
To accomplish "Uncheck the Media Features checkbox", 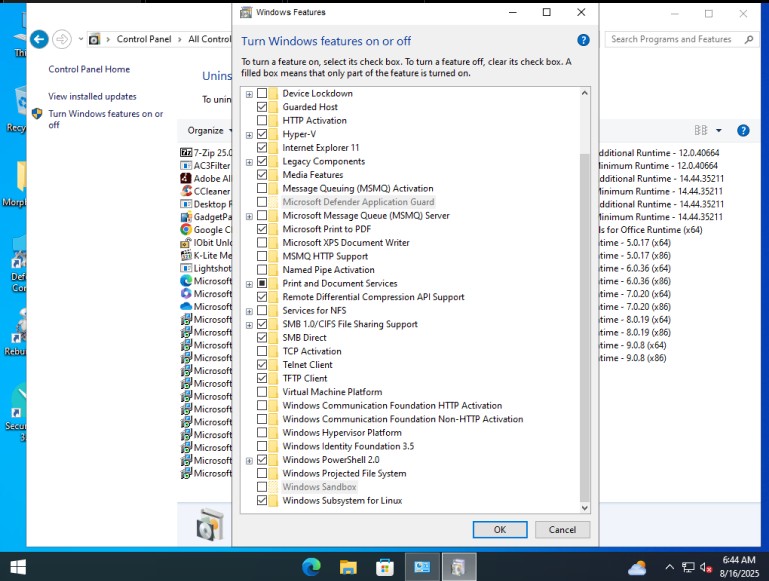I will pyautogui.click(x=262, y=175).
